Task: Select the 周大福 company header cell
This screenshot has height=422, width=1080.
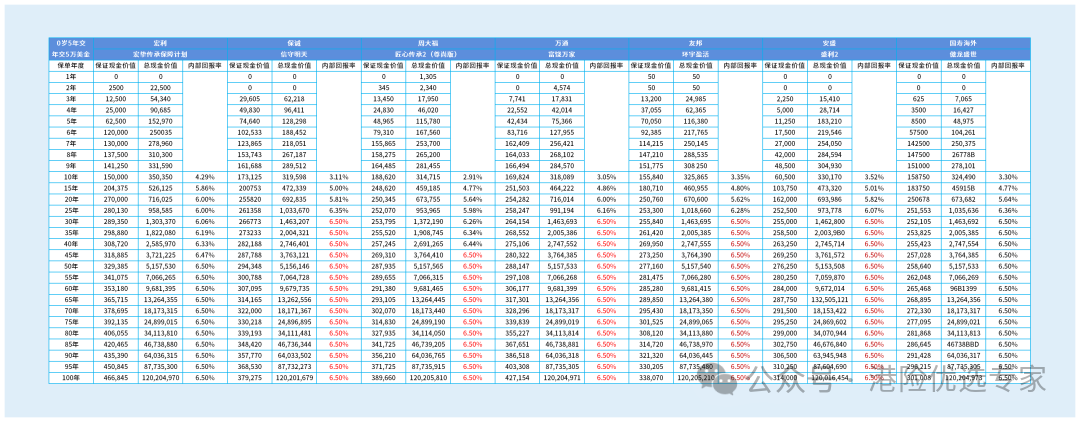Action: [428, 43]
